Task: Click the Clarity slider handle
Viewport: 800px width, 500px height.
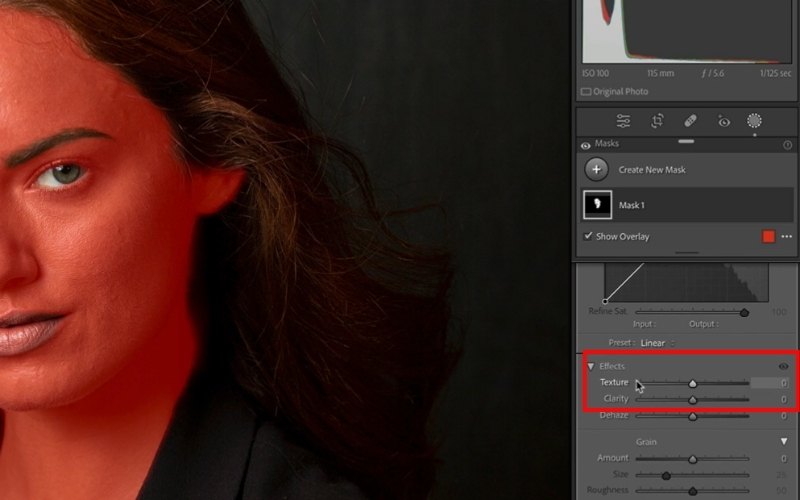Action: (692, 400)
